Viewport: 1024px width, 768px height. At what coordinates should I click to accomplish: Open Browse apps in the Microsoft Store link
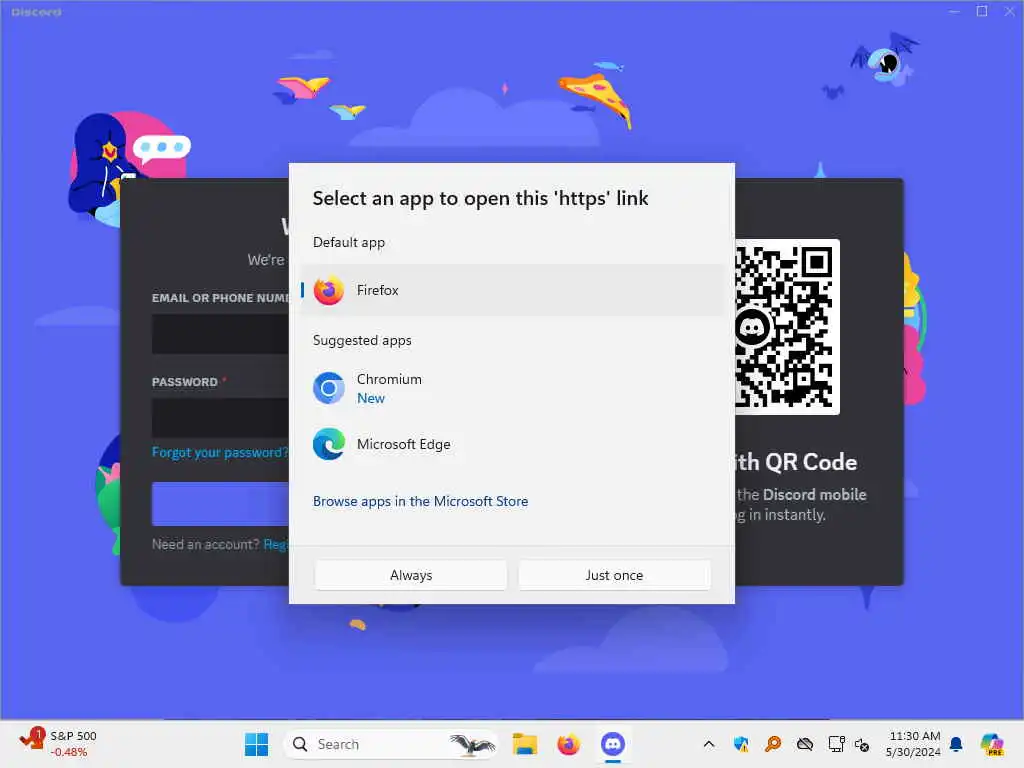click(421, 502)
